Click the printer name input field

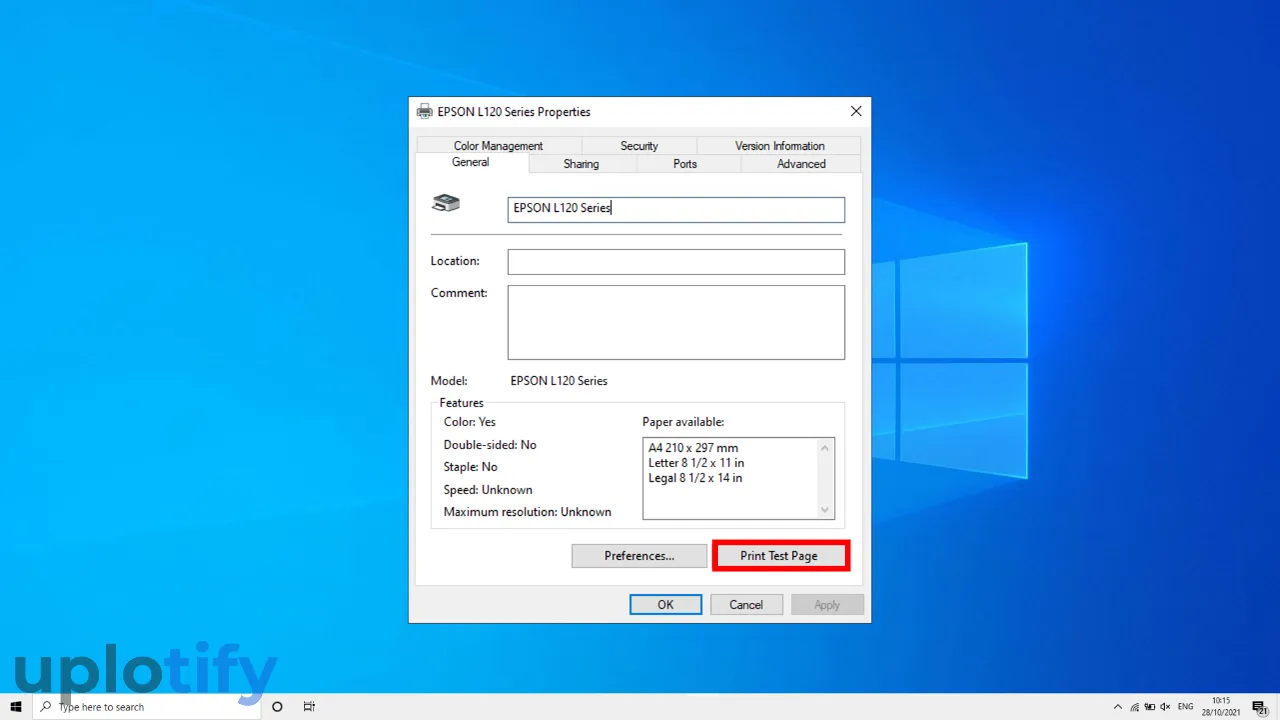tap(676, 209)
